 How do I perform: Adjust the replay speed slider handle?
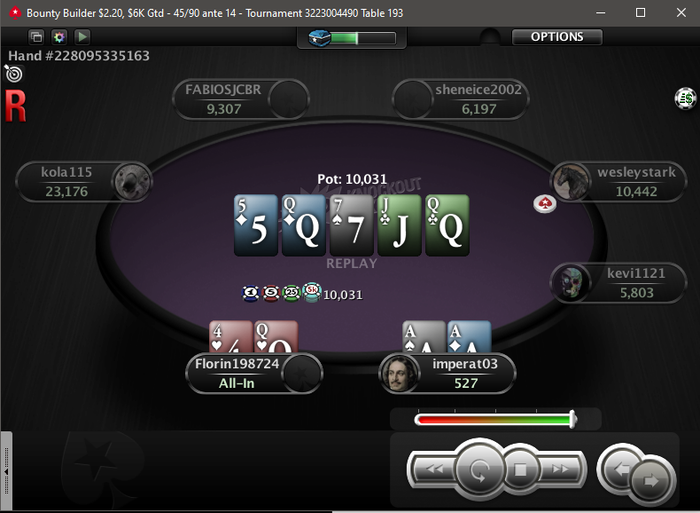[x=572, y=420]
